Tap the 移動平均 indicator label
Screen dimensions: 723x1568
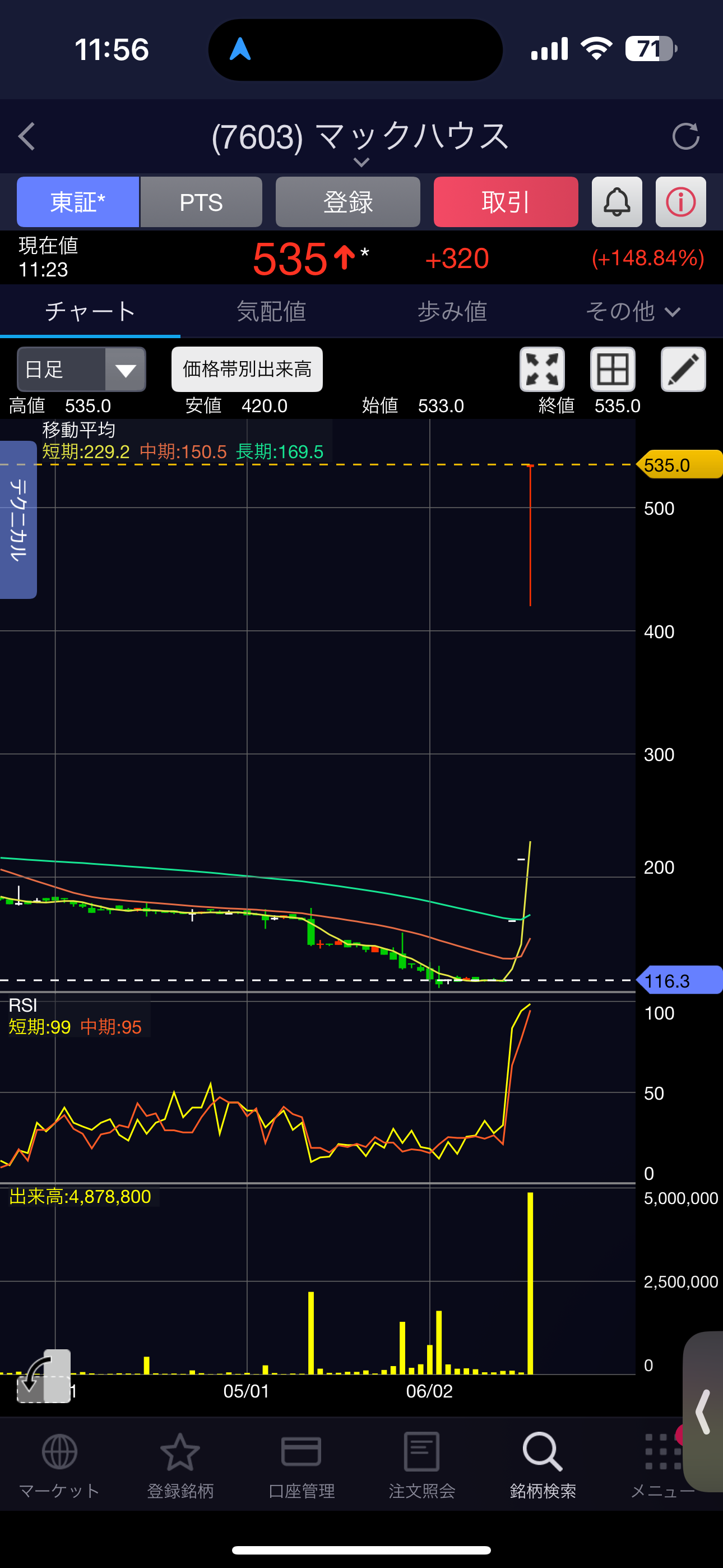(78, 430)
